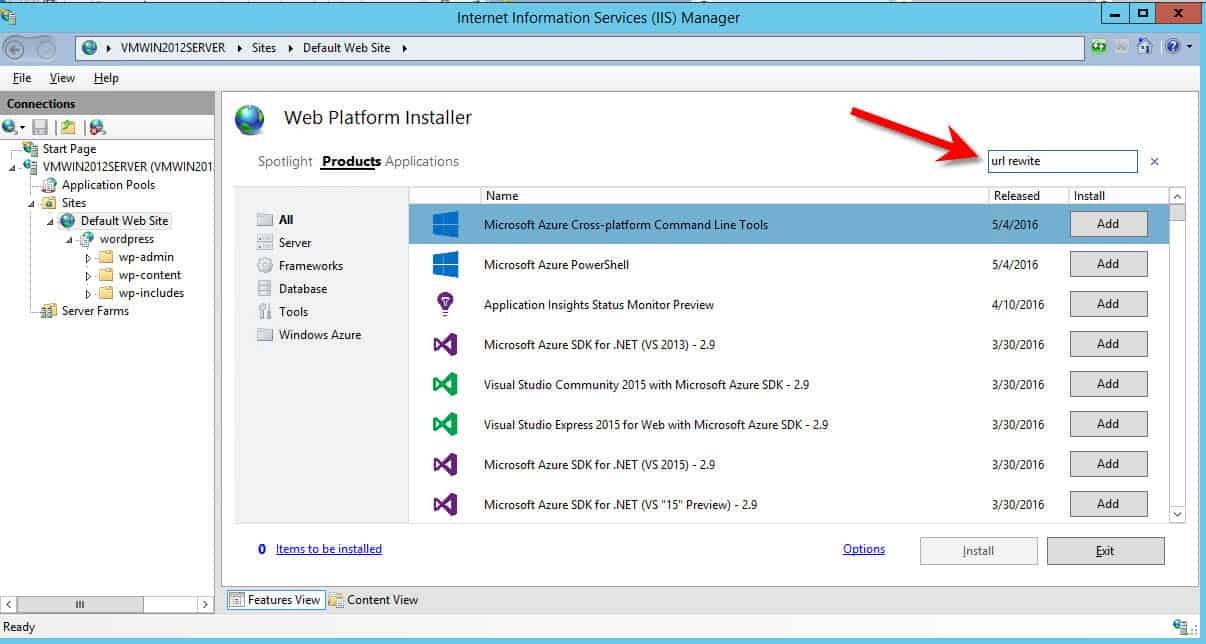Select the wp-admin folder

pyautogui.click(x=146, y=257)
